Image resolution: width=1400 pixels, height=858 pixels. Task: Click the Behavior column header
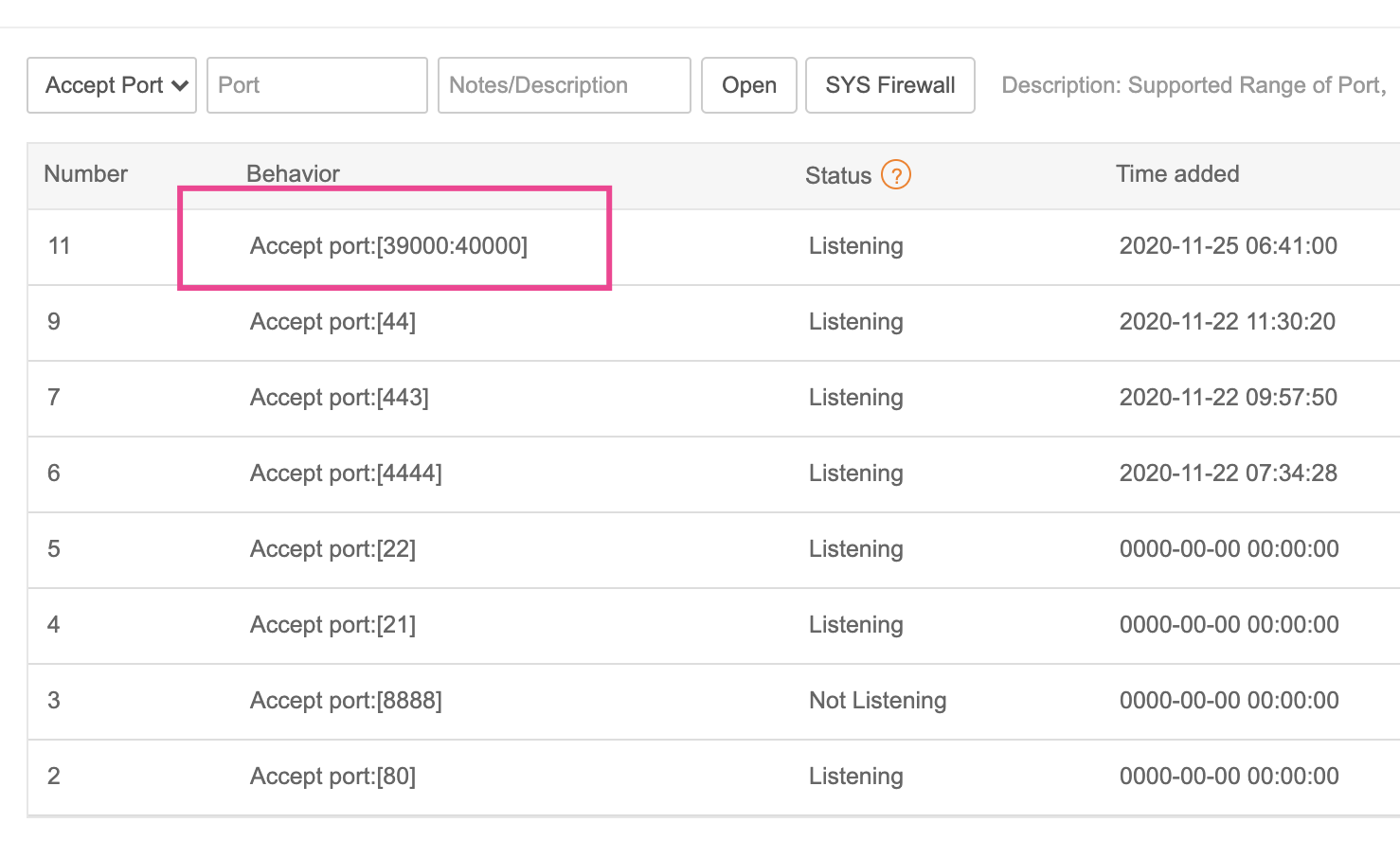click(x=293, y=174)
